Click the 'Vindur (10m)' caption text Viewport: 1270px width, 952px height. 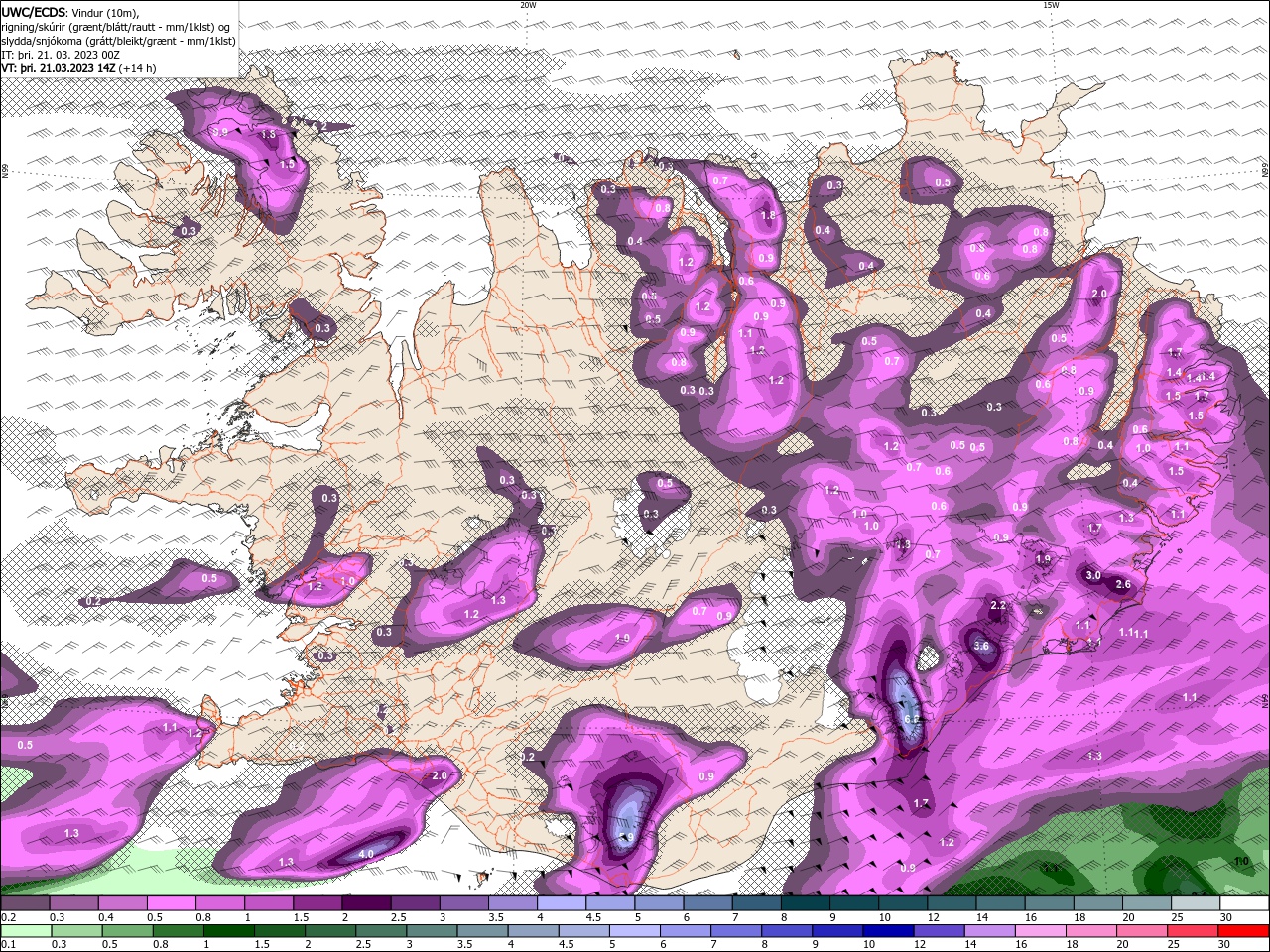[106, 12]
